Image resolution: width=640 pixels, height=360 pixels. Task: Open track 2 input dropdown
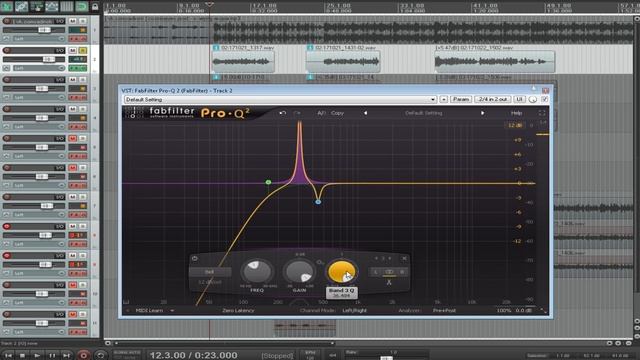[x=39, y=68]
